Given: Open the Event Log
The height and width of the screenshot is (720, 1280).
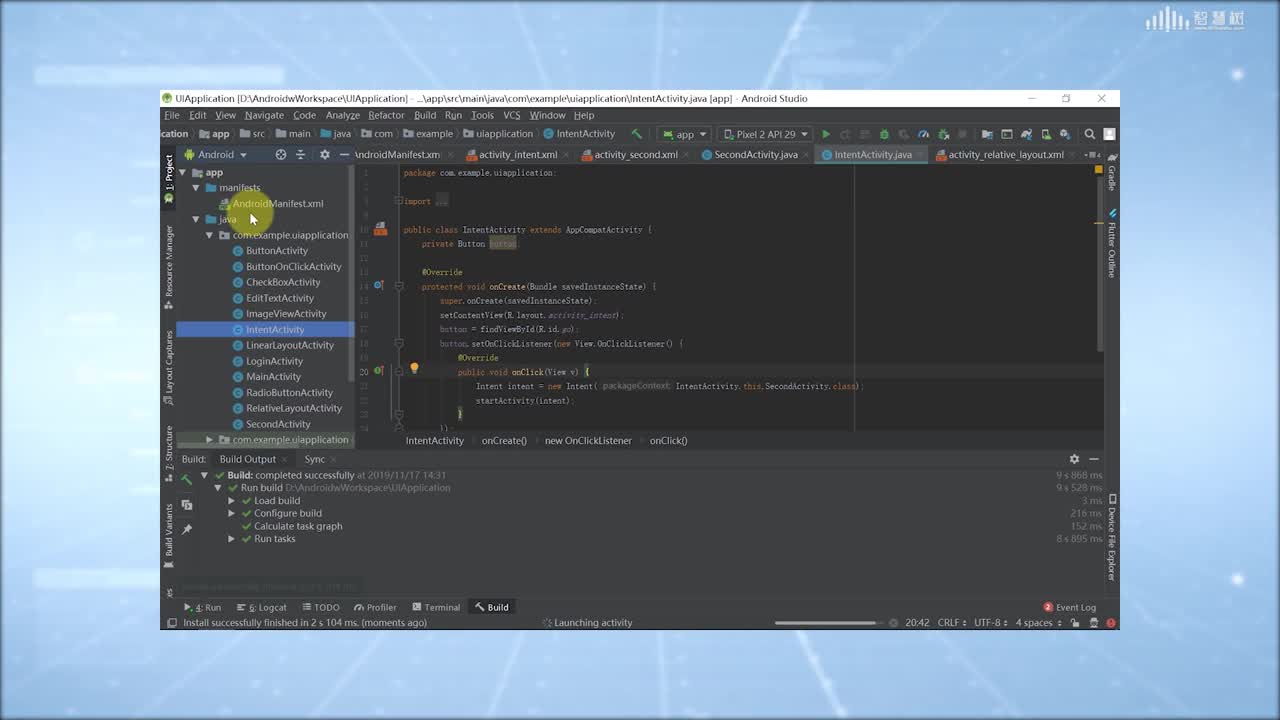Looking at the screenshot, I should coord(1070,607).
